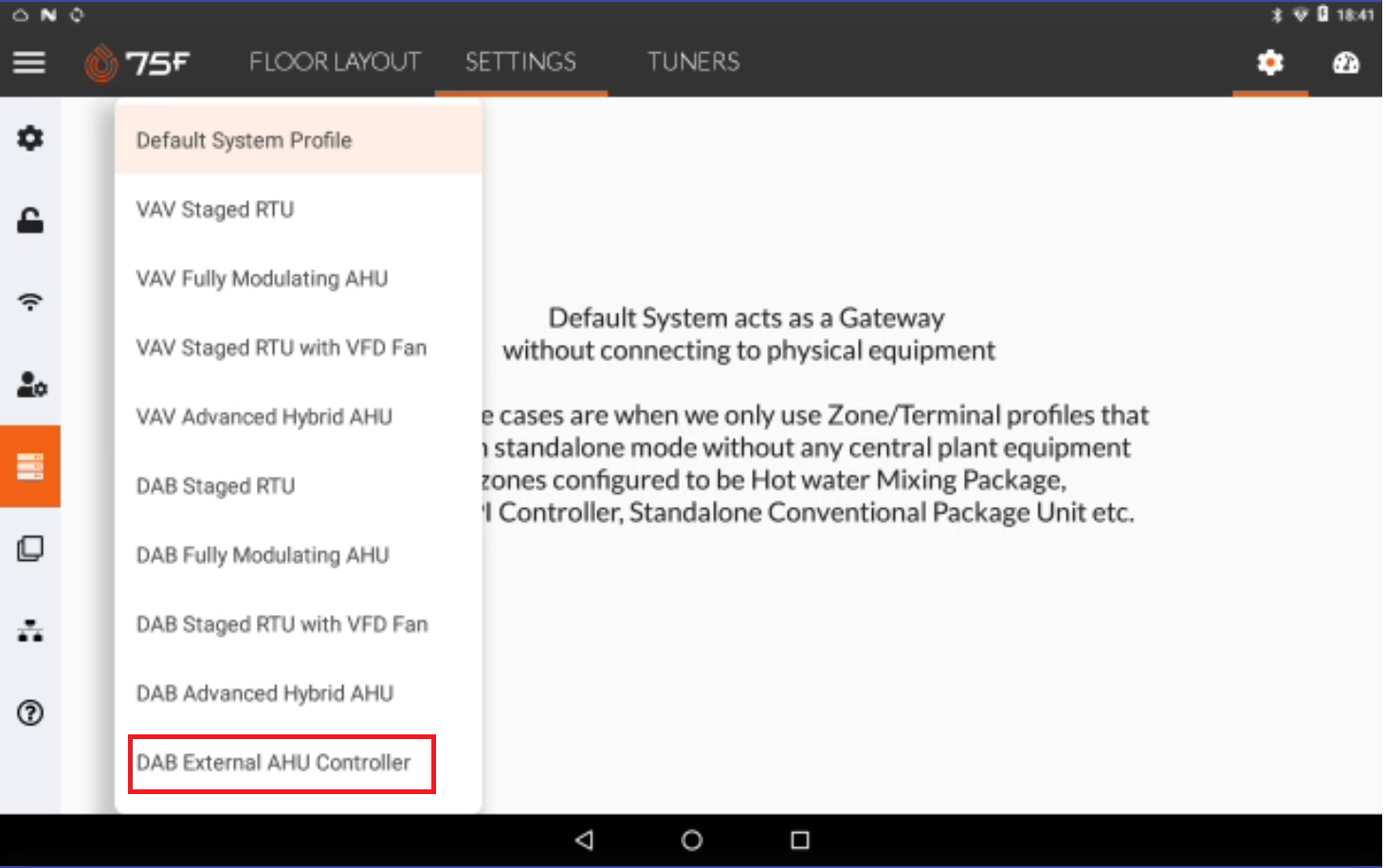The image size is (1386, 868).
Task: Open the unlock padlock sidebar icon
Action: [x=30, y=221]
